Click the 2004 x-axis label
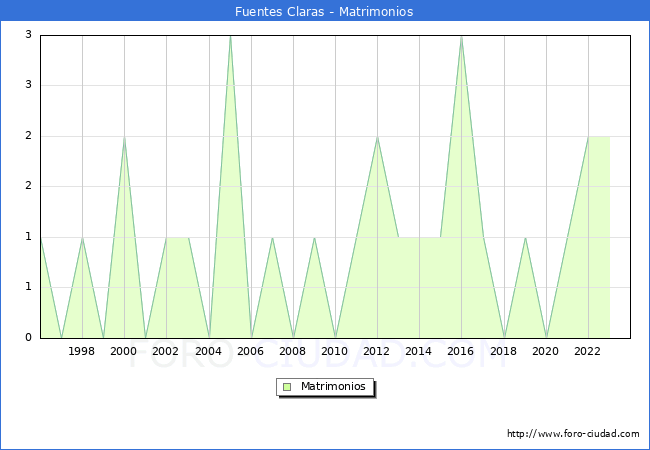Image resolution: width=650 pixels, height=450 pixels. tap(208, 351)
